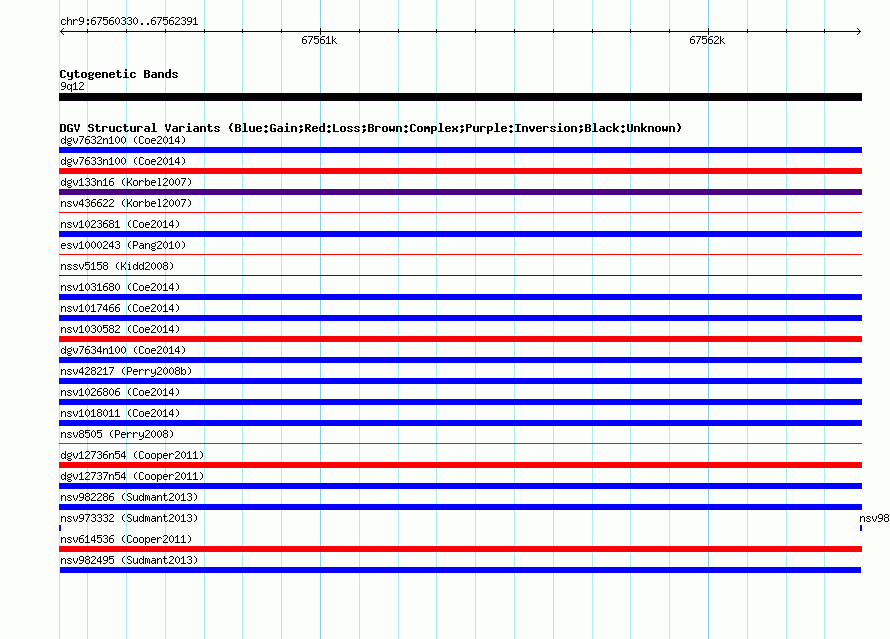The width and height of the screenshot is (890, 639).
Task: Select the nsv428217 (Perry2008b) blue bar
Action: click(460, 381)
